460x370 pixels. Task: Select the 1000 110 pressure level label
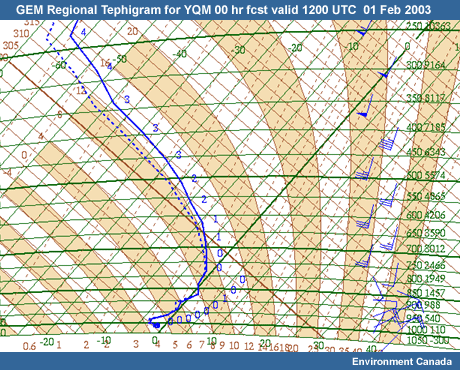[426, 330]
